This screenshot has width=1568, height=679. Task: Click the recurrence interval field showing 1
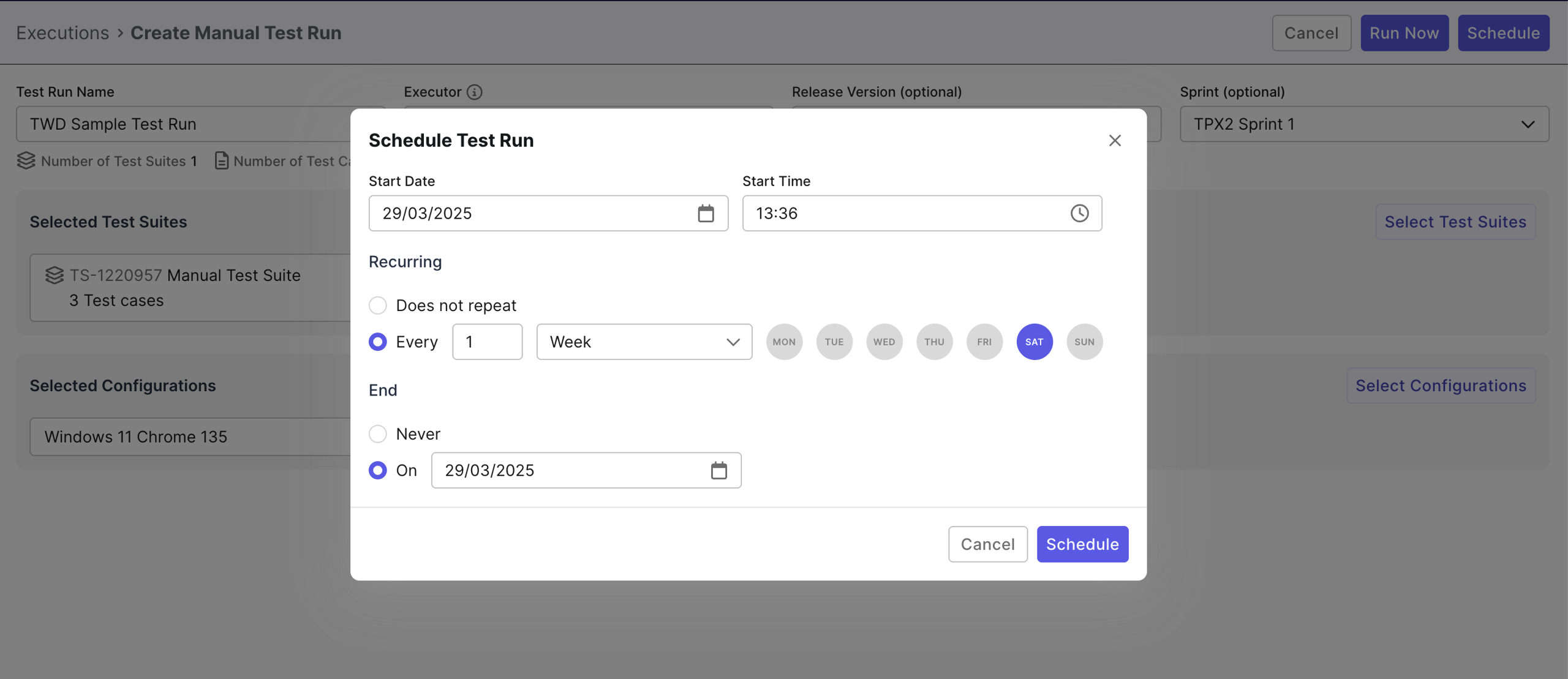487,342
